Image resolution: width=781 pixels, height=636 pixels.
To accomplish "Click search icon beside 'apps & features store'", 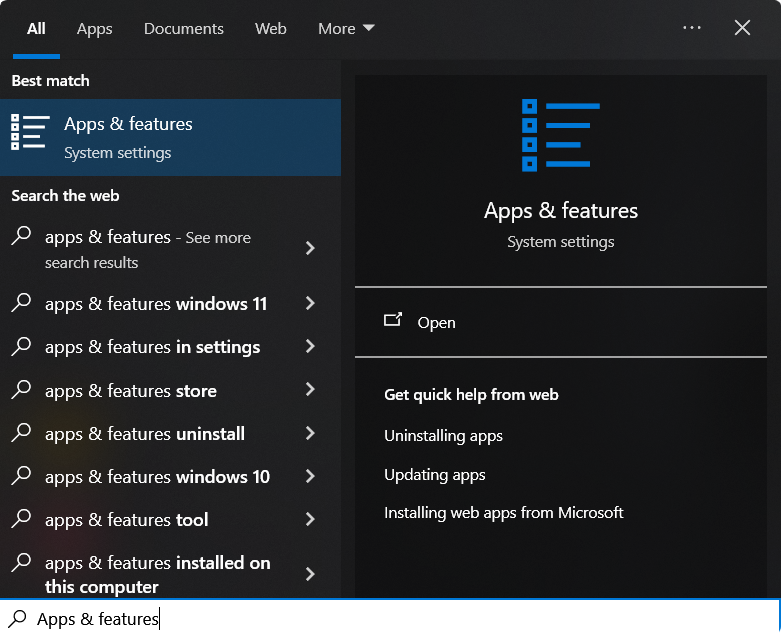I will point(21,389).
